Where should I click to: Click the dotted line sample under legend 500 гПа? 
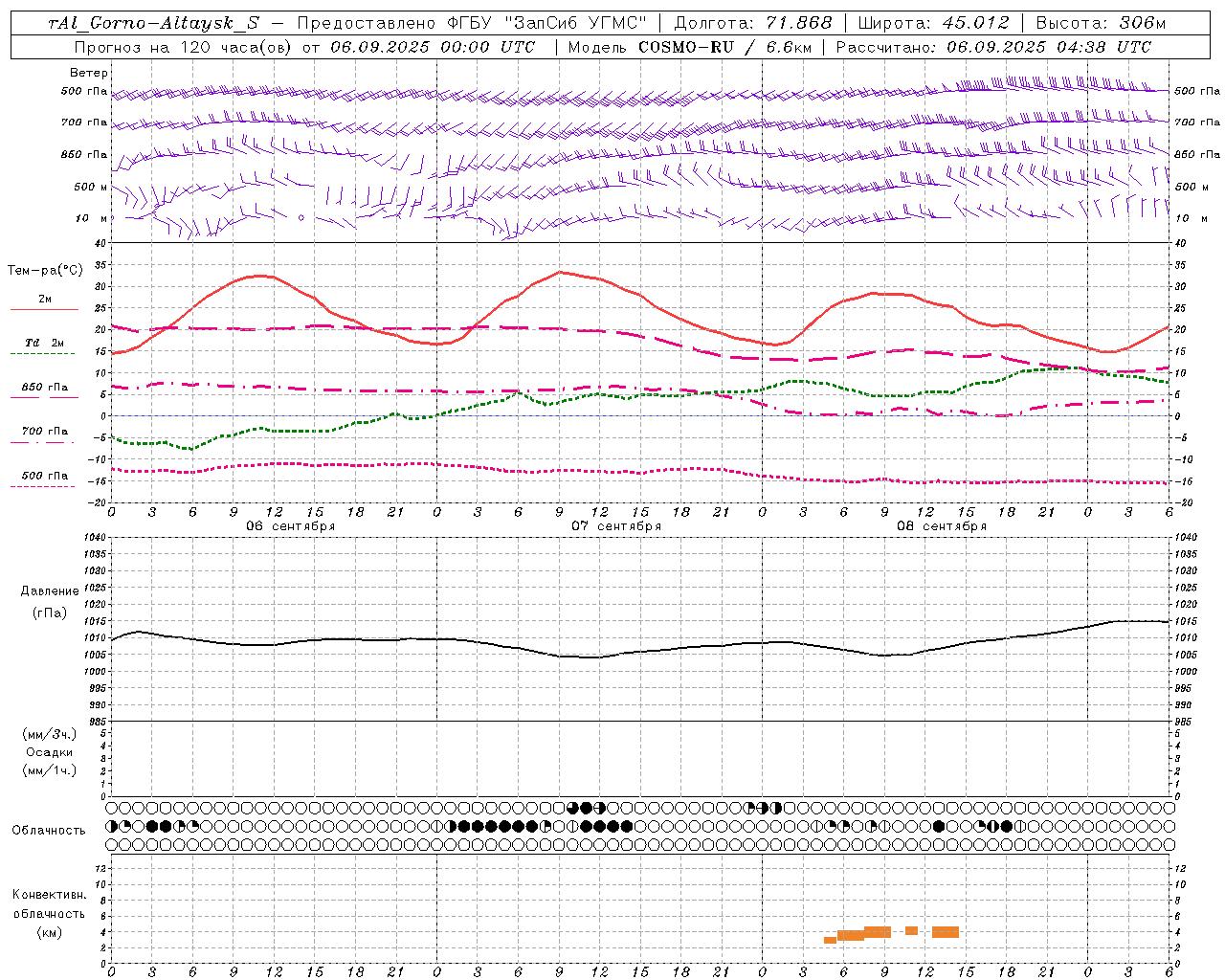[42, 486]
